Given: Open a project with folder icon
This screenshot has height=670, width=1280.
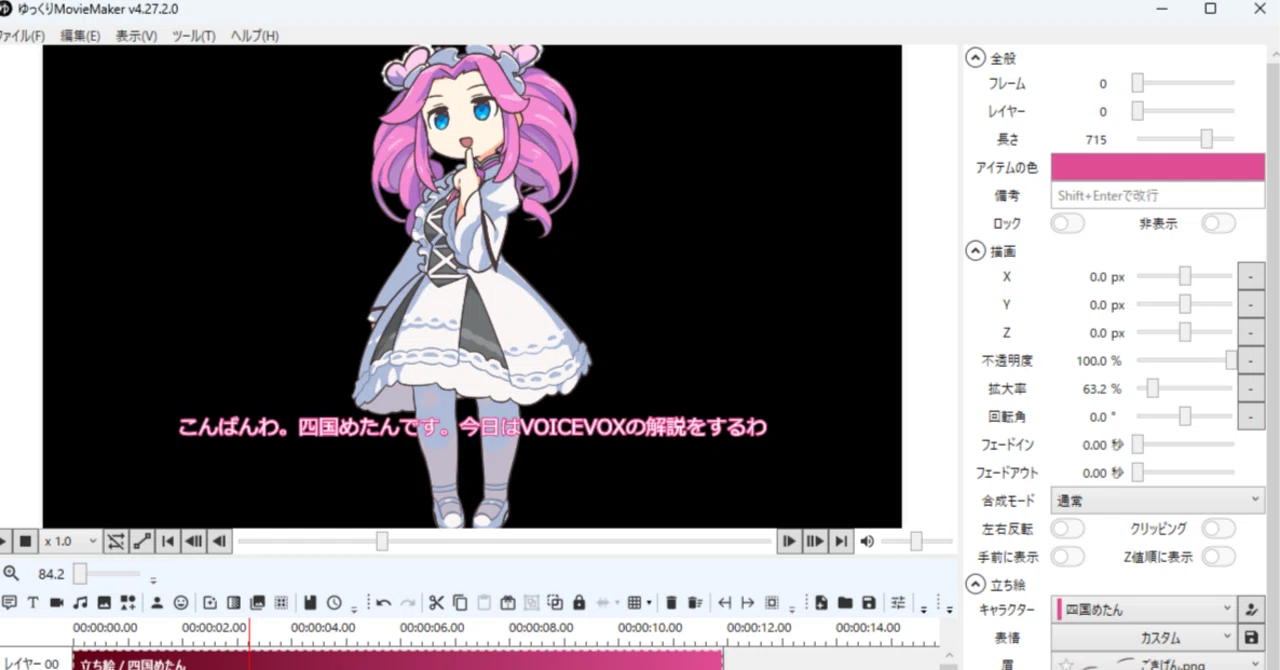Looking at the screenshot, I should pos(845,603).
